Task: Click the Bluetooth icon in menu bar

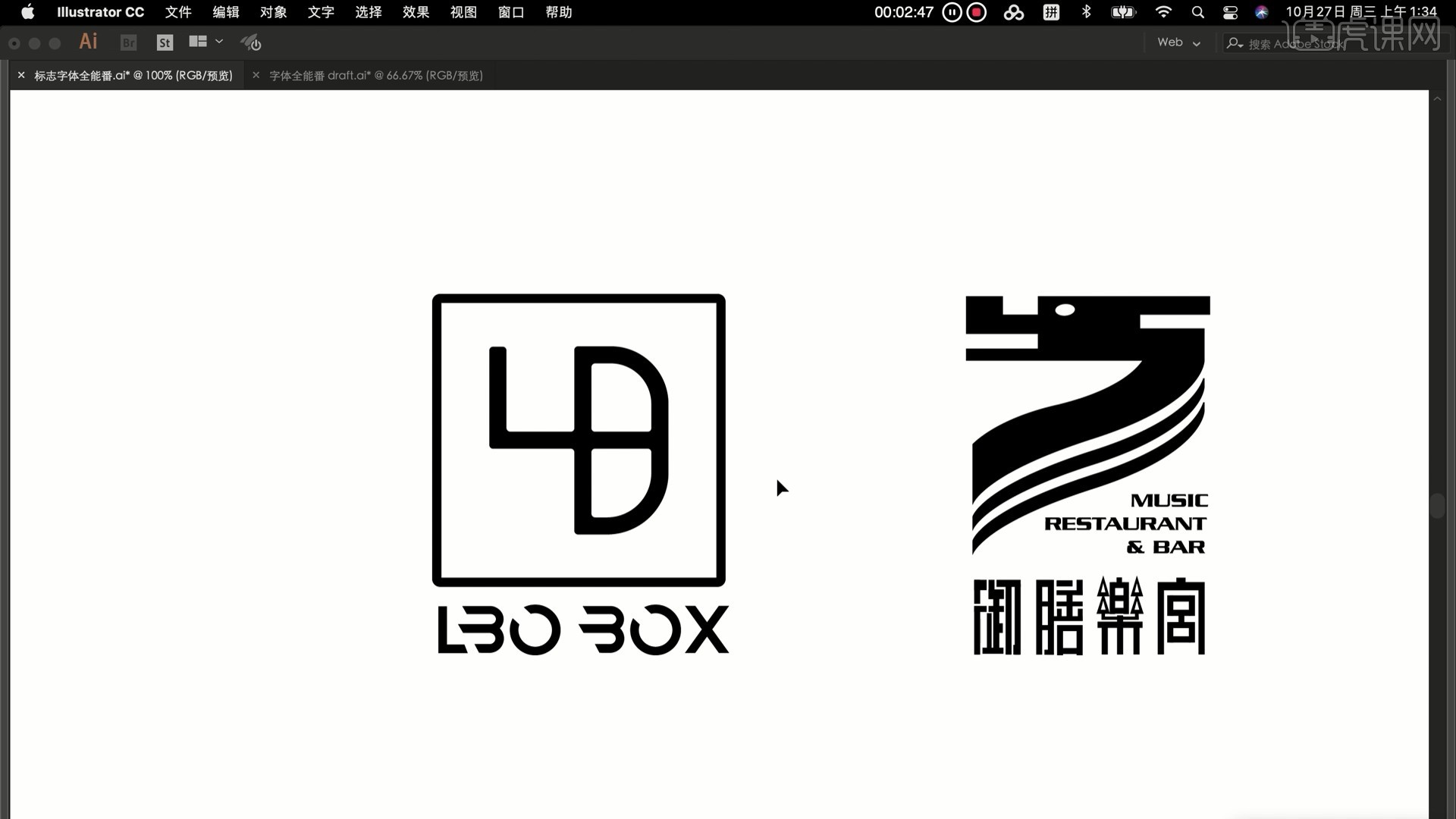Action: click(x=1086, y=11)
